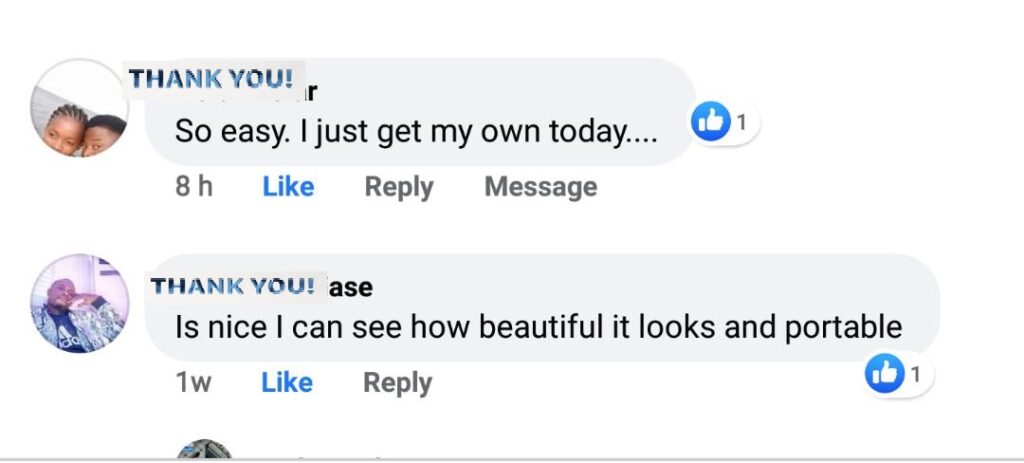Like the "Is nice" comment
The height and width of the screenshot is (463, 1024).
point(287,383)
